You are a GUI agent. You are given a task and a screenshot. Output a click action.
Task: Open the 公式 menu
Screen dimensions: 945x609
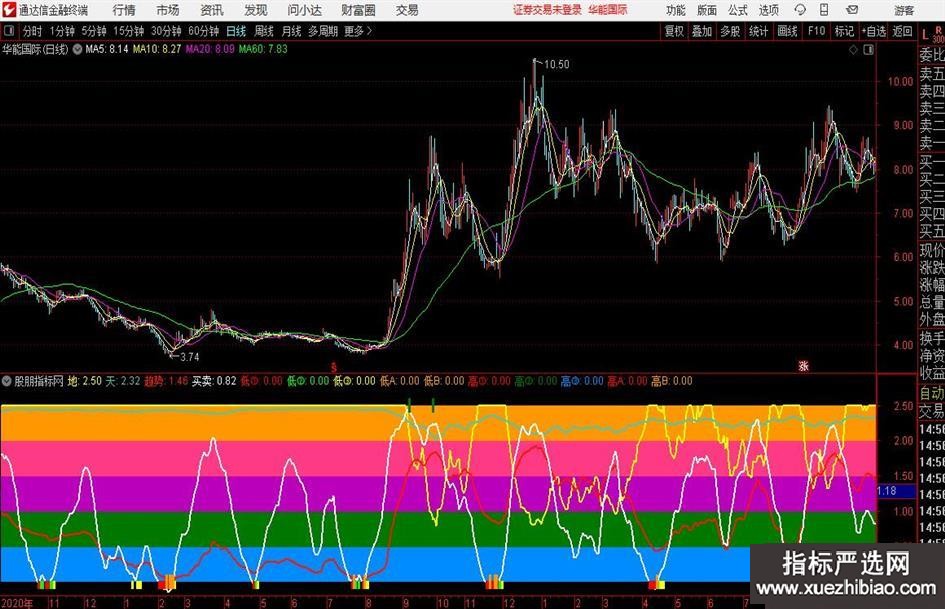(x=738, y=10)
